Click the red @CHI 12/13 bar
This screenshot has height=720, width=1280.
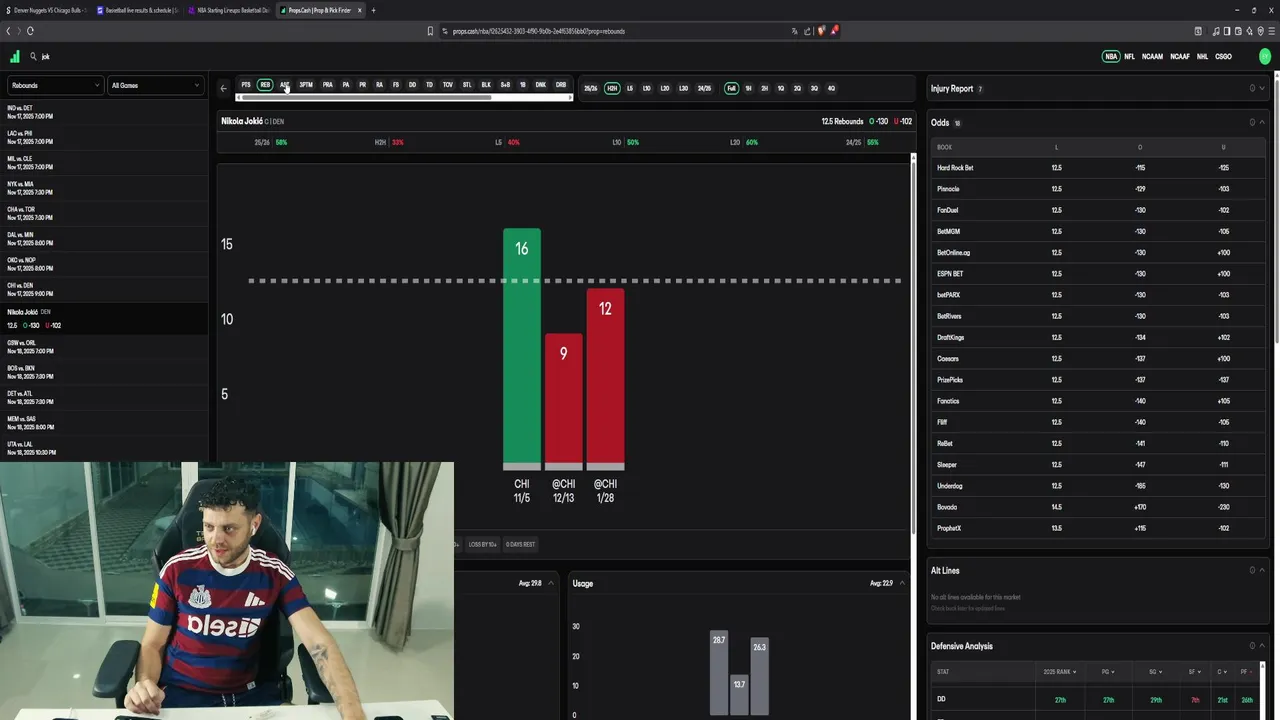tap(563, 401)
